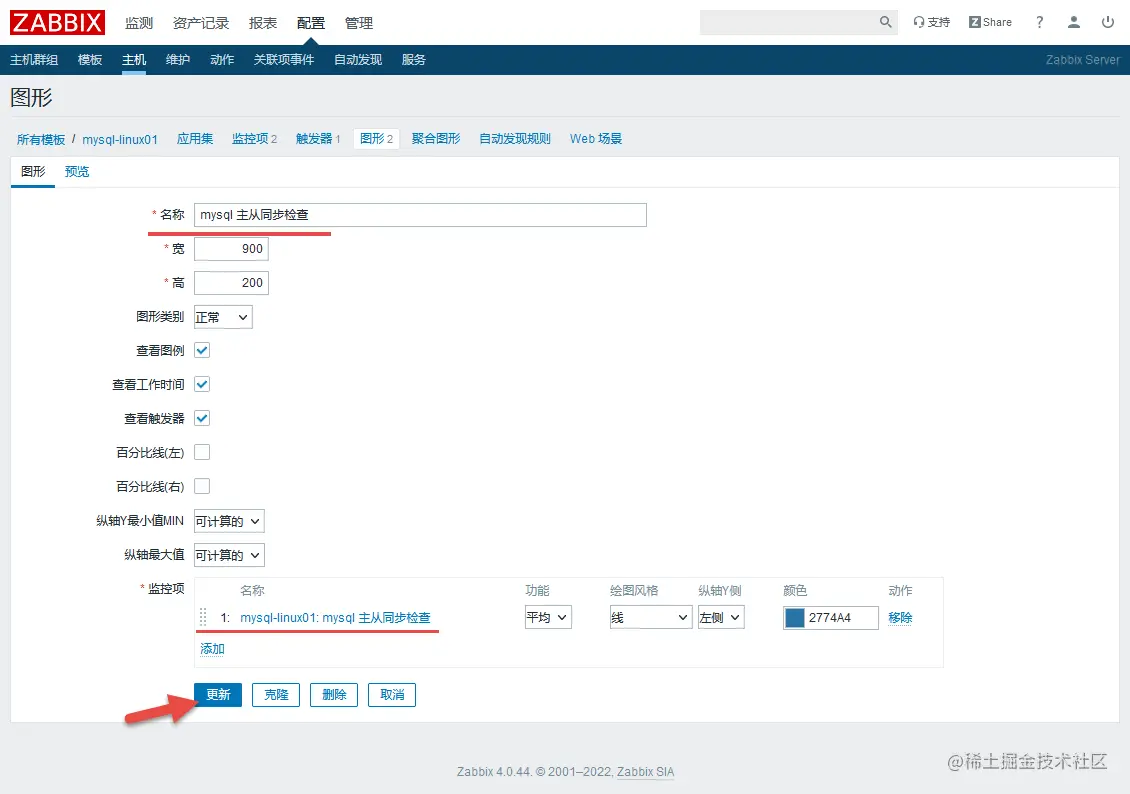1130x794 pixels.
Task: Click the 更新 button to save
Action: (x=218, y=694)
